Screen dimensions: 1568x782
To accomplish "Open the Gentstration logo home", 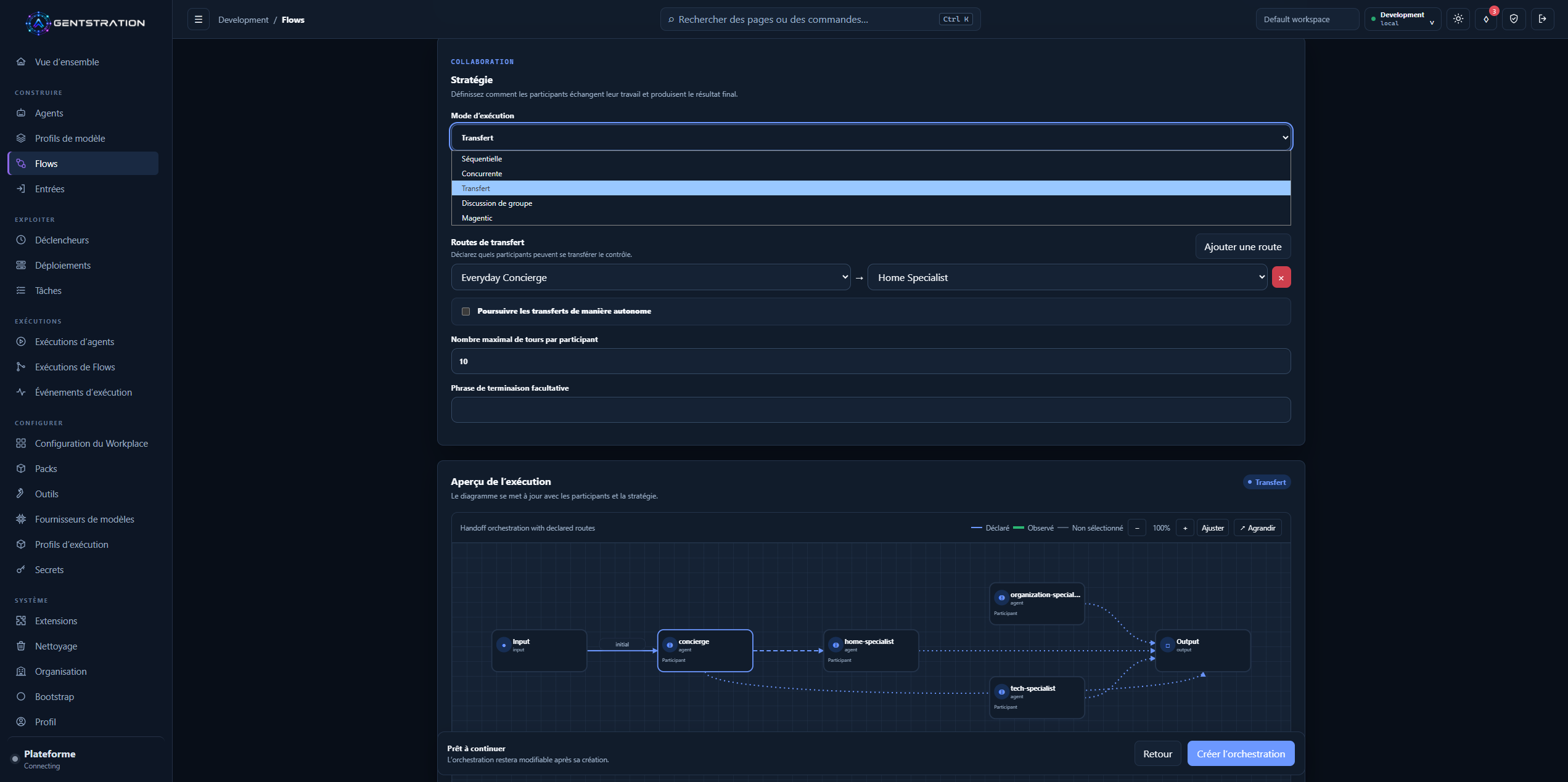I will click(86, 23).
